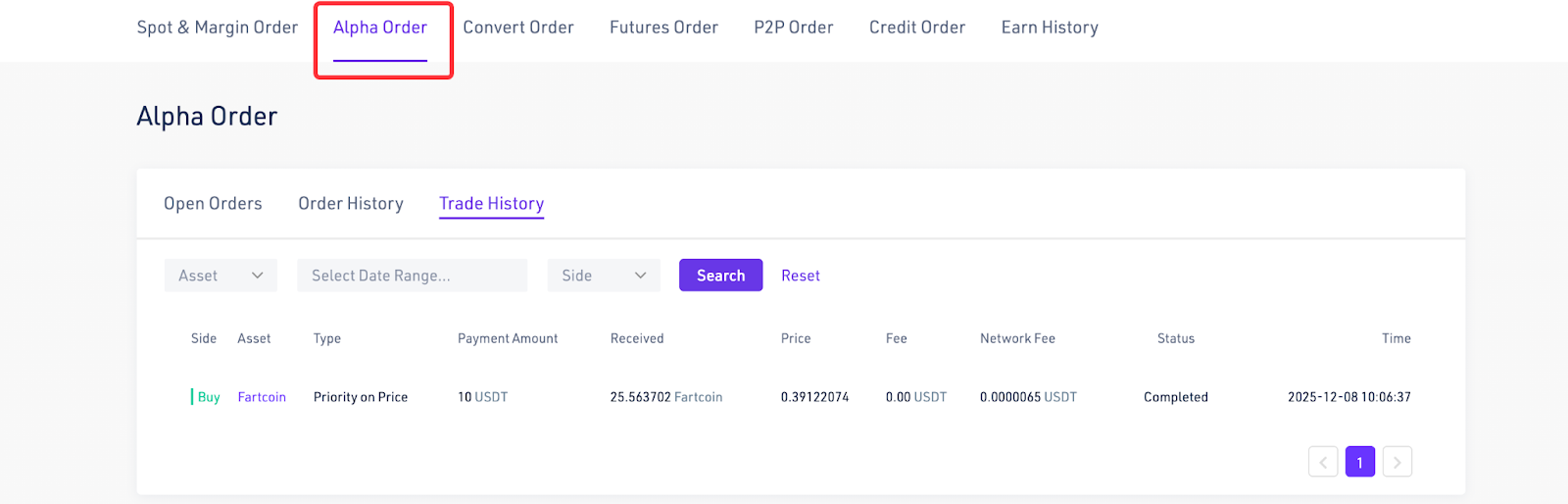The image size is (1568, 504).
Task: Click the Select Date Range field
Action: (x=412, y=276)
